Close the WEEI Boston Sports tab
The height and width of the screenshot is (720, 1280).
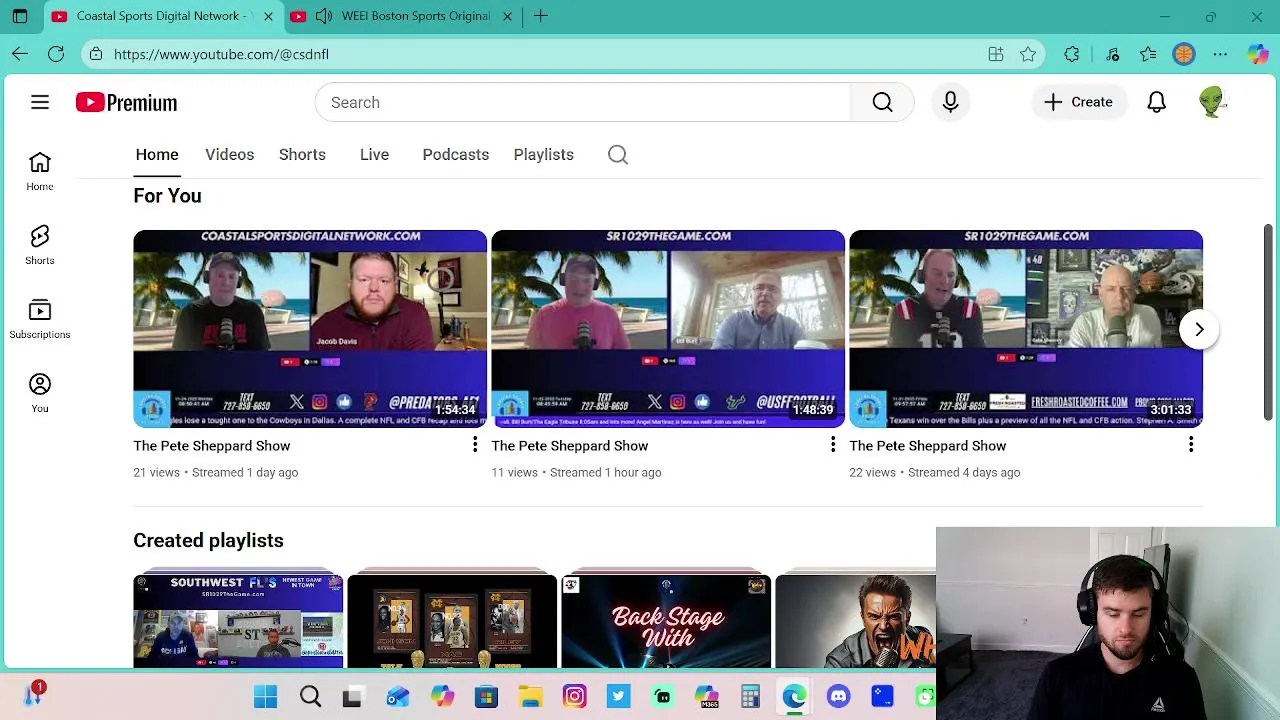507,16
